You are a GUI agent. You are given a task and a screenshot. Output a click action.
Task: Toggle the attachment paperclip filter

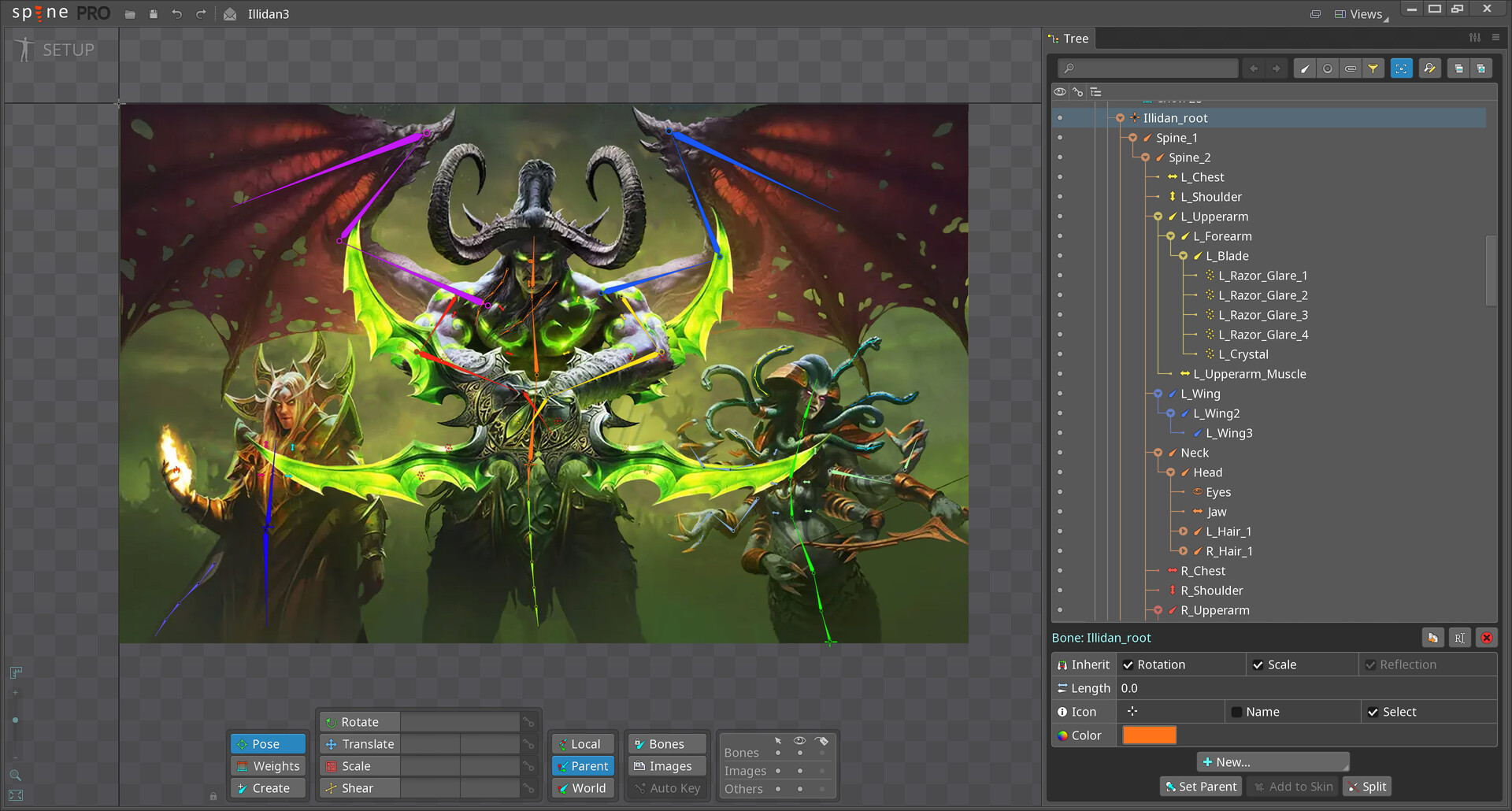(1351, 69)
